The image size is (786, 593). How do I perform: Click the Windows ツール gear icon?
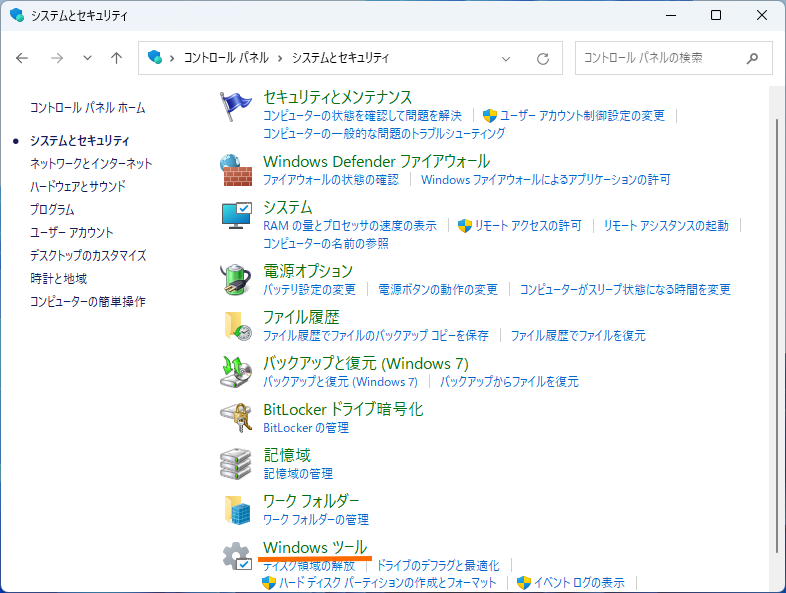pos(237,556)
